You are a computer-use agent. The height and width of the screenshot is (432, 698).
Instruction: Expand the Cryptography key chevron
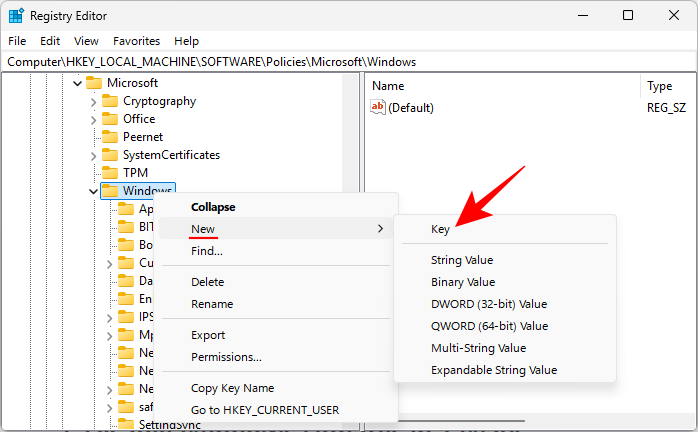click(x=93, y=101)
